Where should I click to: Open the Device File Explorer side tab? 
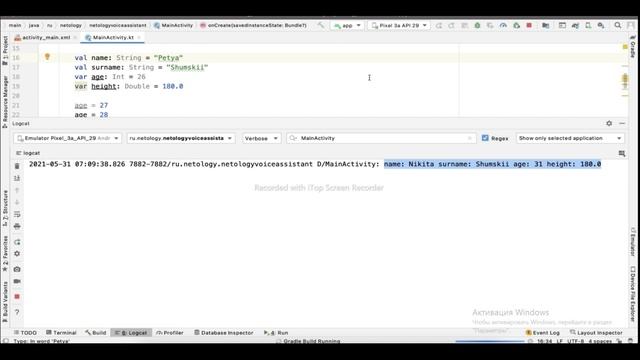pos(633,294)
